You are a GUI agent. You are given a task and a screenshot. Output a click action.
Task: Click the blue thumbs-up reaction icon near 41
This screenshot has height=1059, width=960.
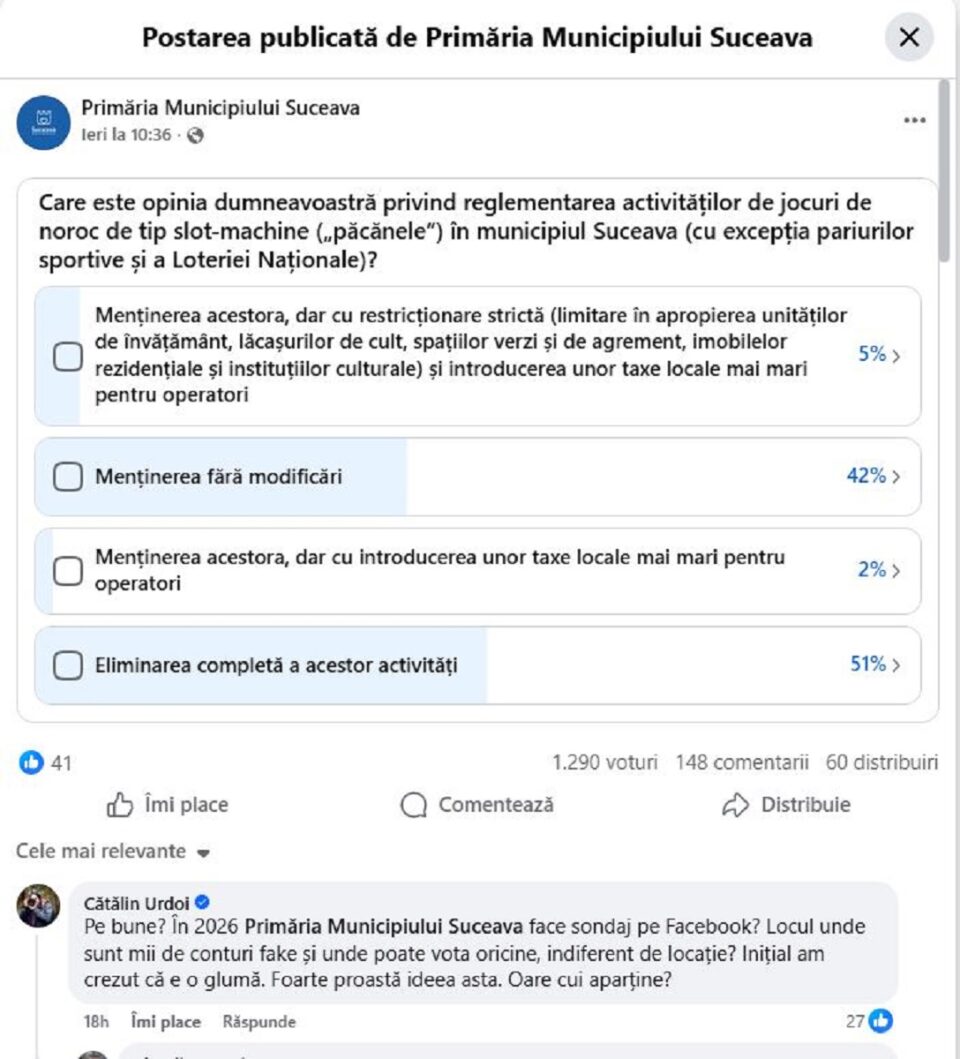point(33,762)
